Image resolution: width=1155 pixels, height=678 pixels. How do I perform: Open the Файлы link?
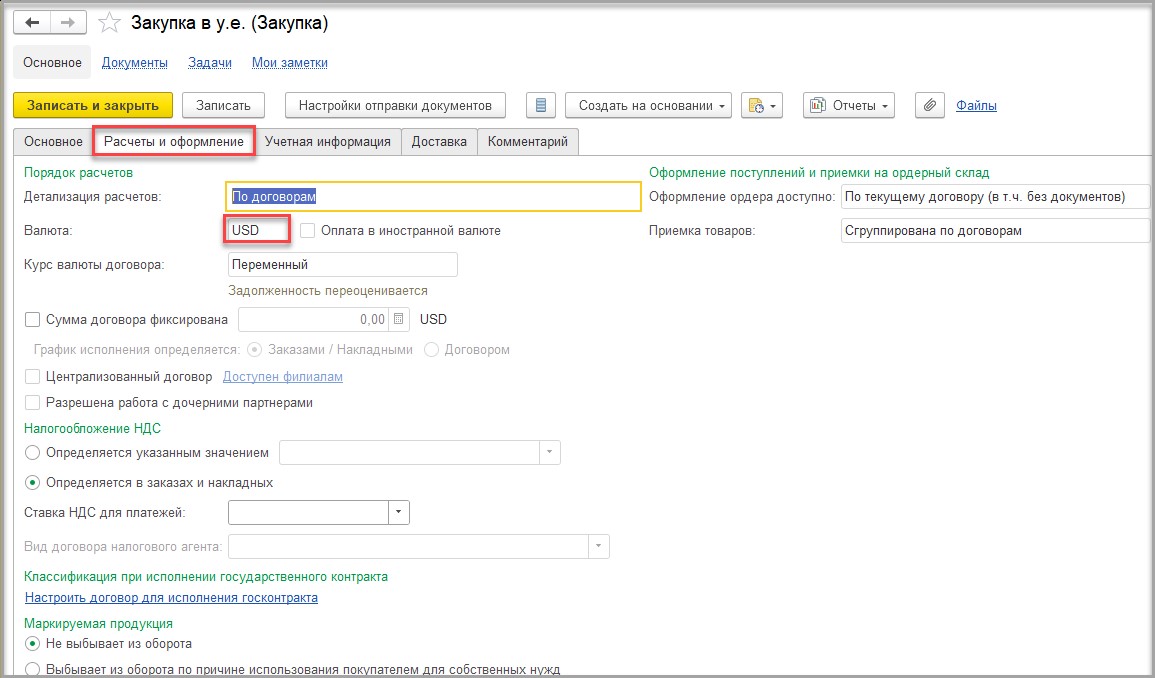(976, 105)
